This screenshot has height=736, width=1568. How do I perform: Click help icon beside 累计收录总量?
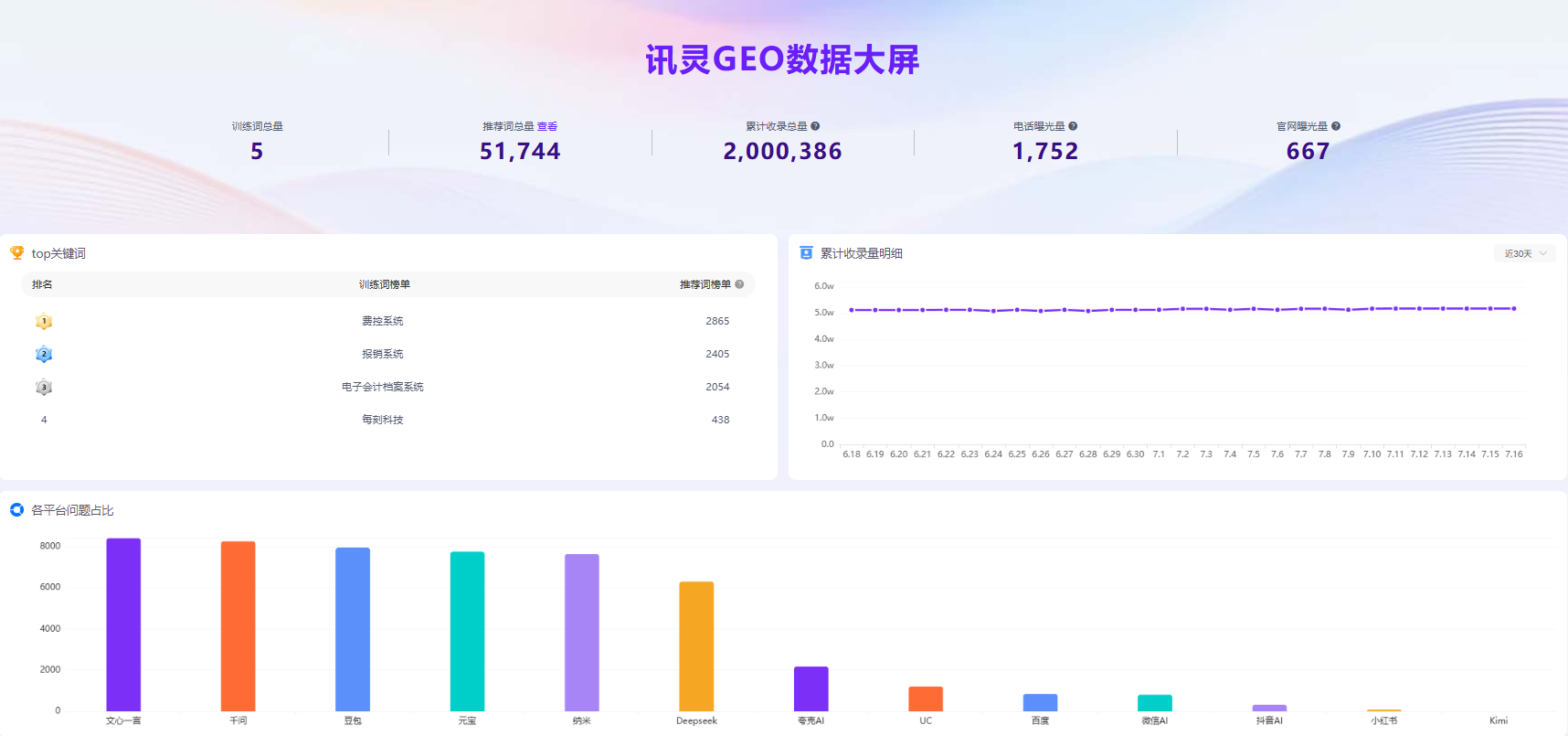(x=815, y=126)
